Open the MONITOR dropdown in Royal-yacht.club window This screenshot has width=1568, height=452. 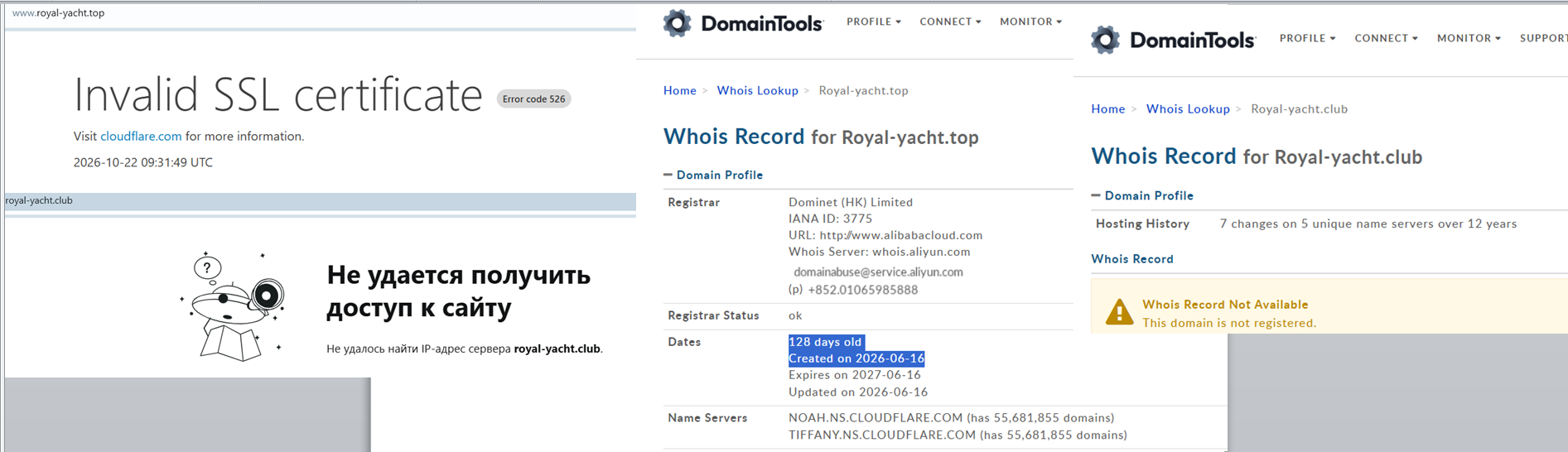tap(1469, 38)
